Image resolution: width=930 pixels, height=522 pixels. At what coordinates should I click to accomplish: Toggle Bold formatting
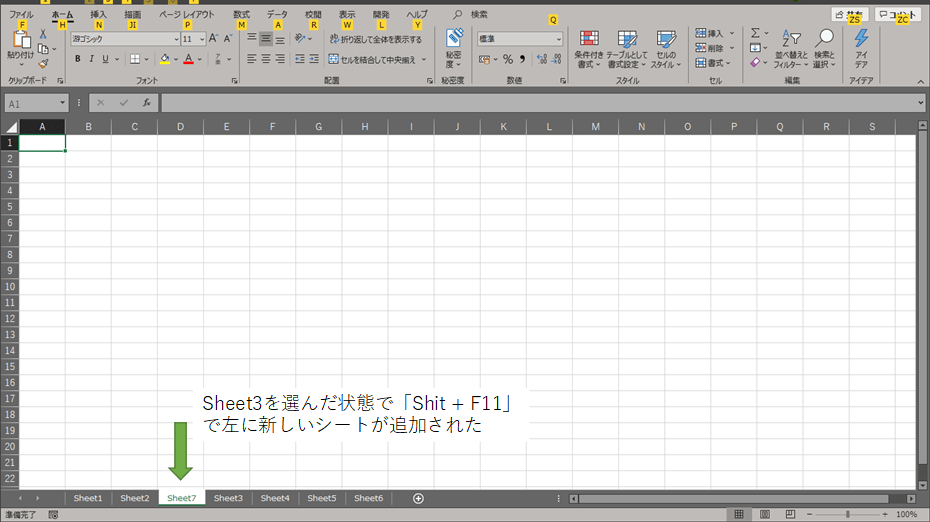click(x=78, y=59)
